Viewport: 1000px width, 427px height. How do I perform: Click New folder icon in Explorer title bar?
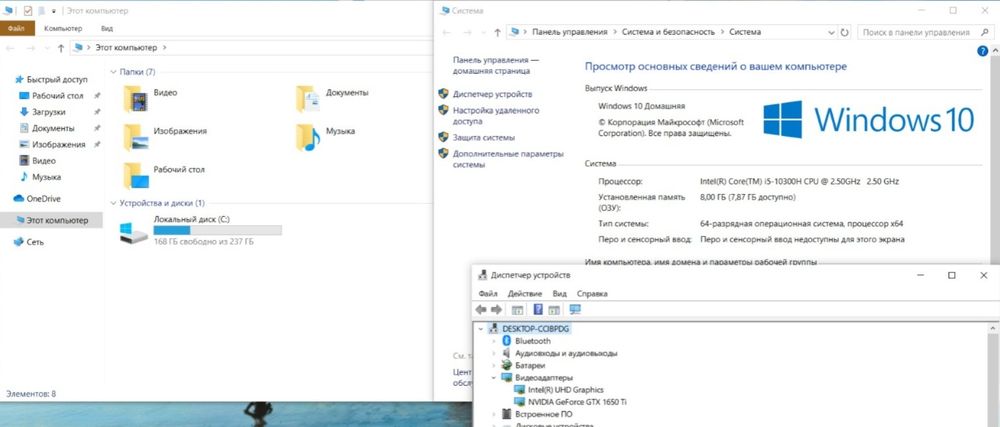[x=42, y=11]
